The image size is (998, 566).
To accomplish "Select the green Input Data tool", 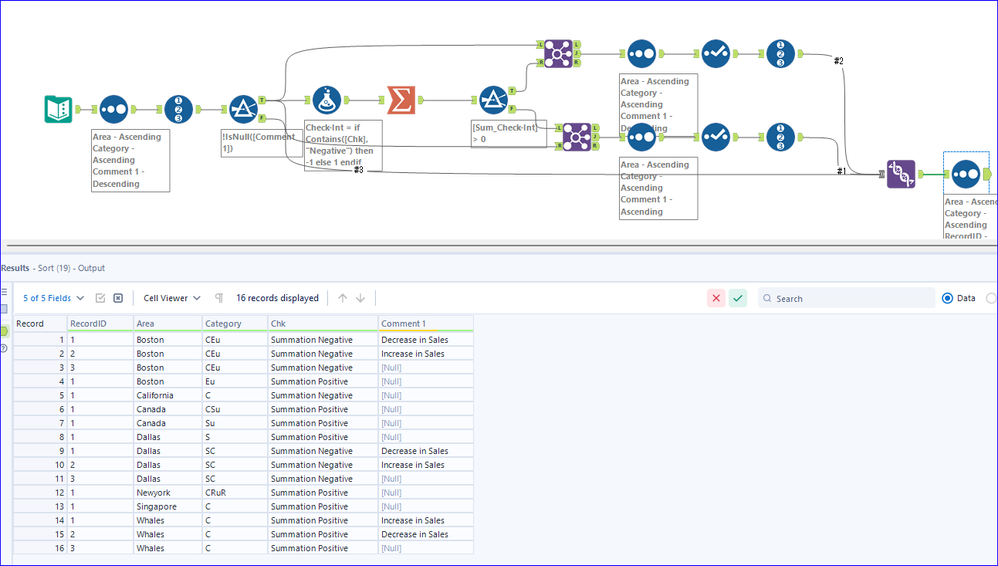I will (58, 110).
